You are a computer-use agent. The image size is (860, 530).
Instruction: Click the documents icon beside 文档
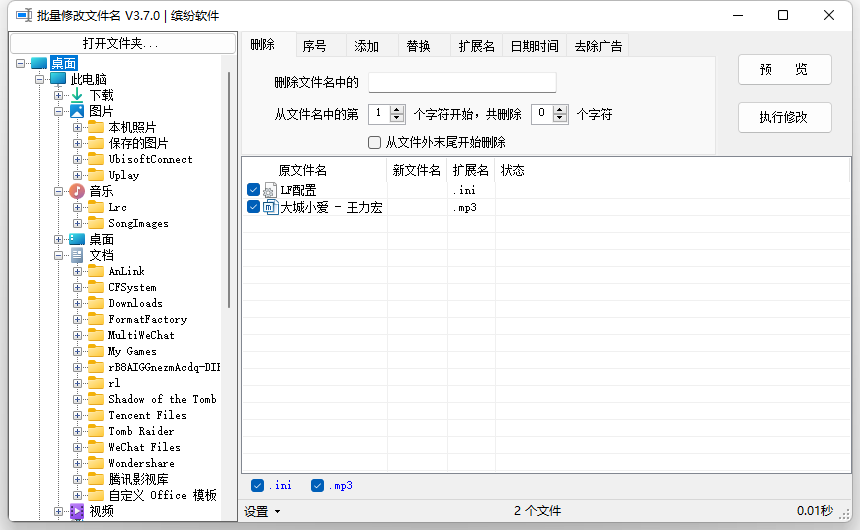(77, 255)
